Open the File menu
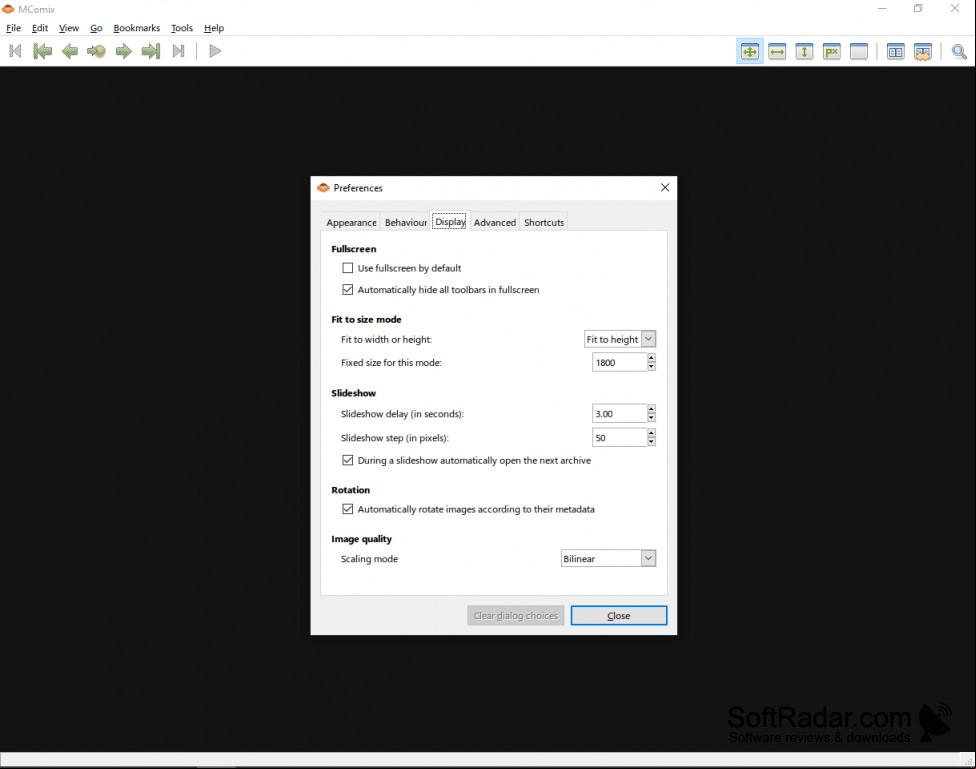976x769 pixels. (14, 28)
